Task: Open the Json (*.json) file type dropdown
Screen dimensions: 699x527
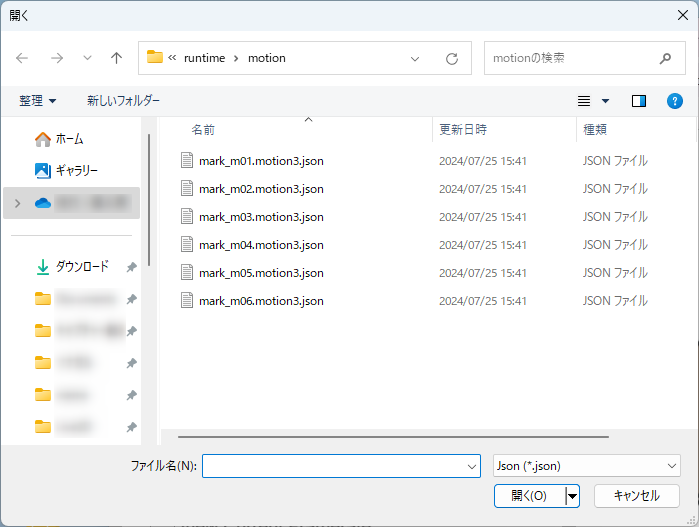Action: tap(587, 466)
